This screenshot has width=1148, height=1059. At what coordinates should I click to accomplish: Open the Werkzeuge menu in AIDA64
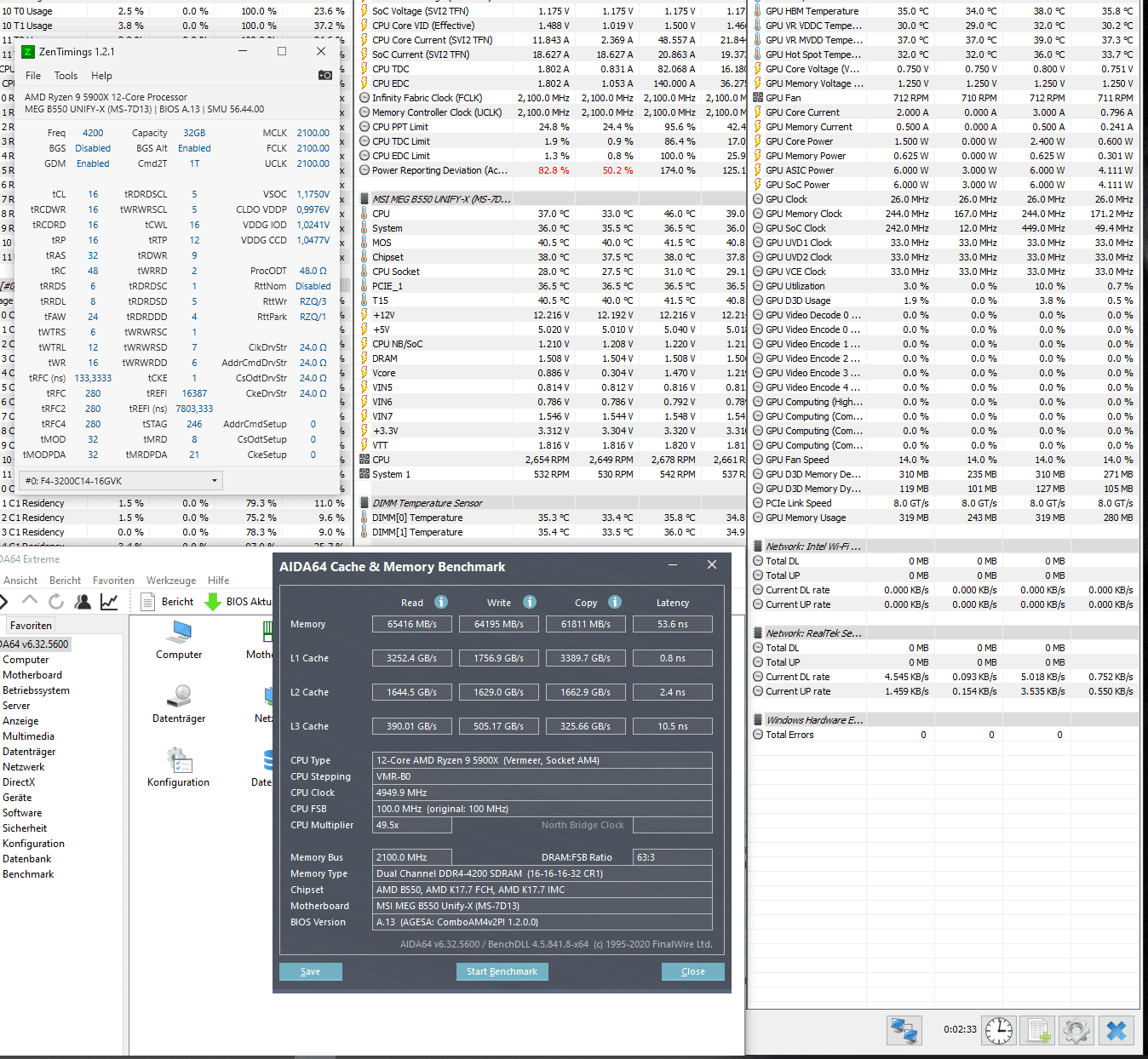coord(170,581)
